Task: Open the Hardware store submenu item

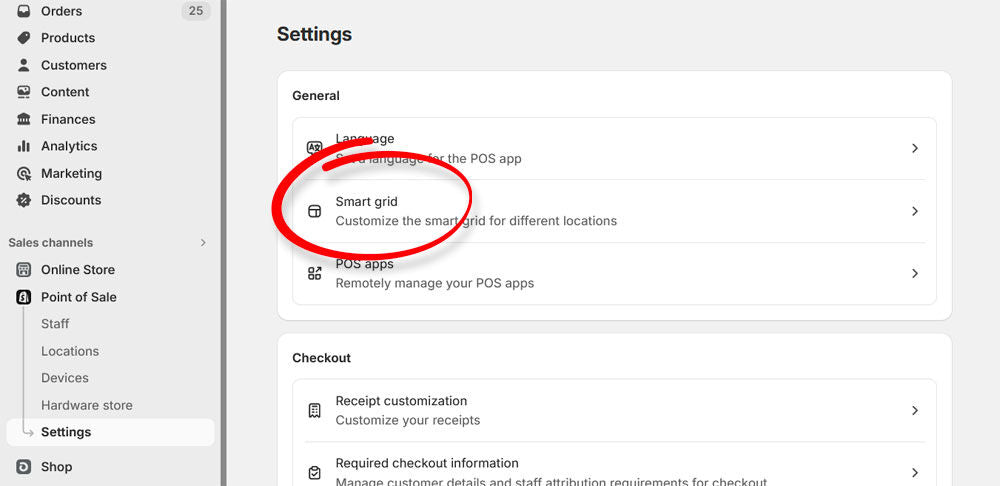Action: coord(87,405)
